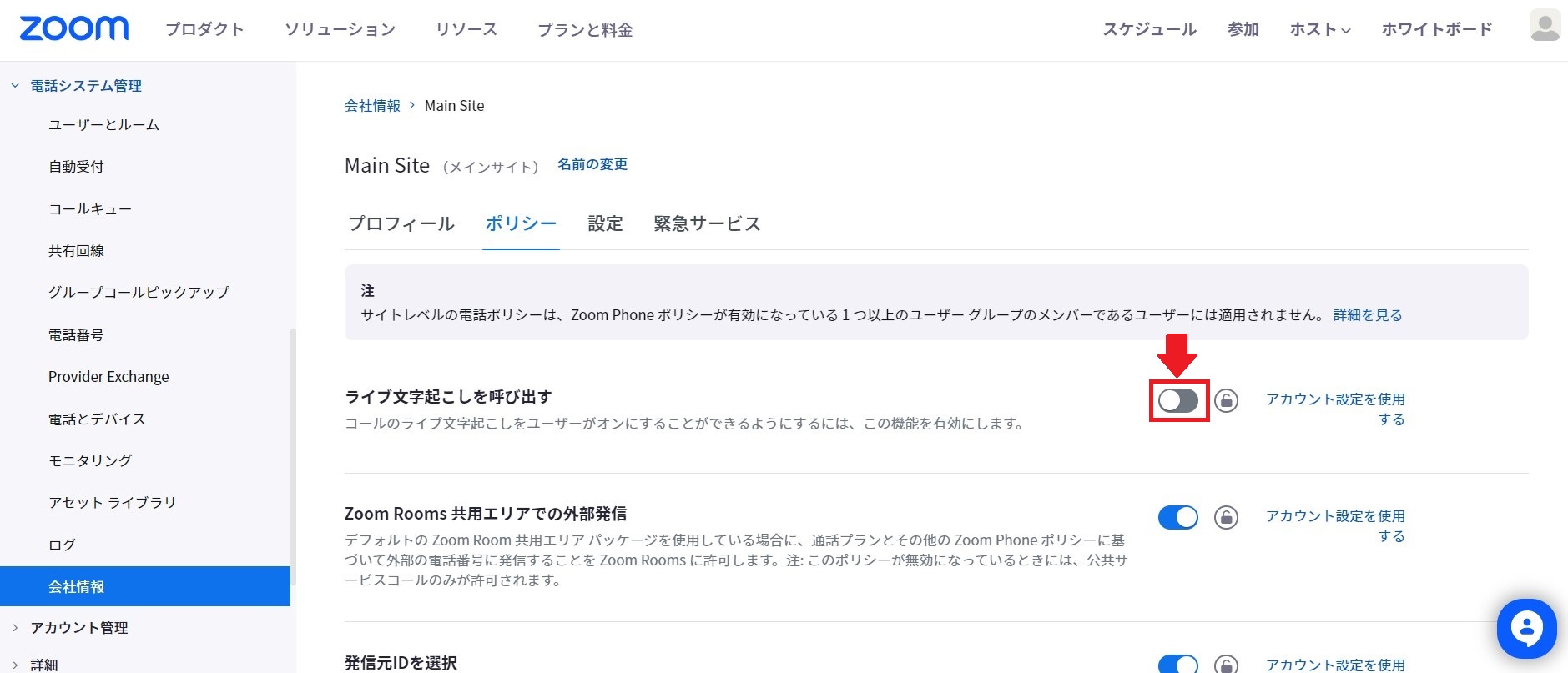Switch to the 設定 tab
The height and width of the screenshot is (673, 1568).
click(x=606, y=223)
